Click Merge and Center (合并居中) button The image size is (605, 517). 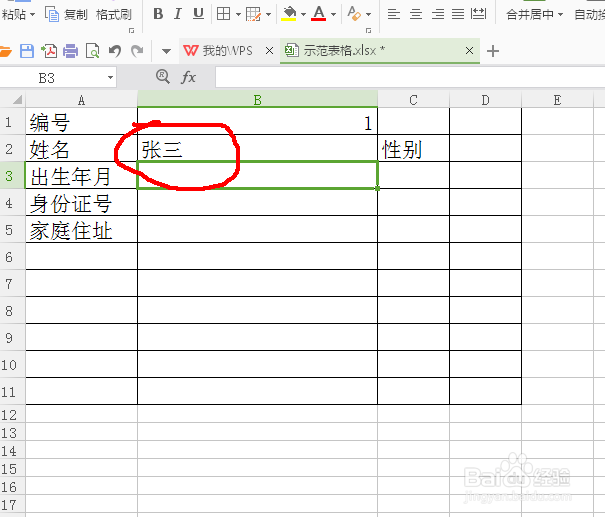530,15
